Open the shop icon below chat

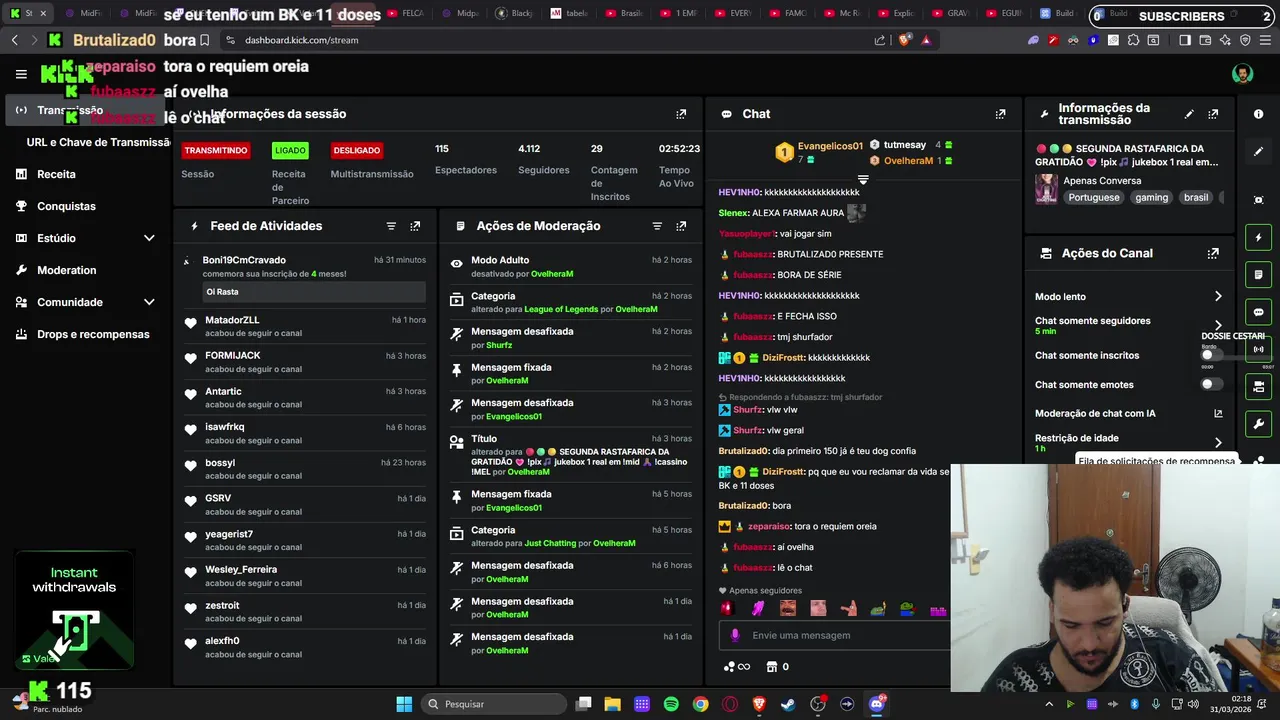coord(777,667)
